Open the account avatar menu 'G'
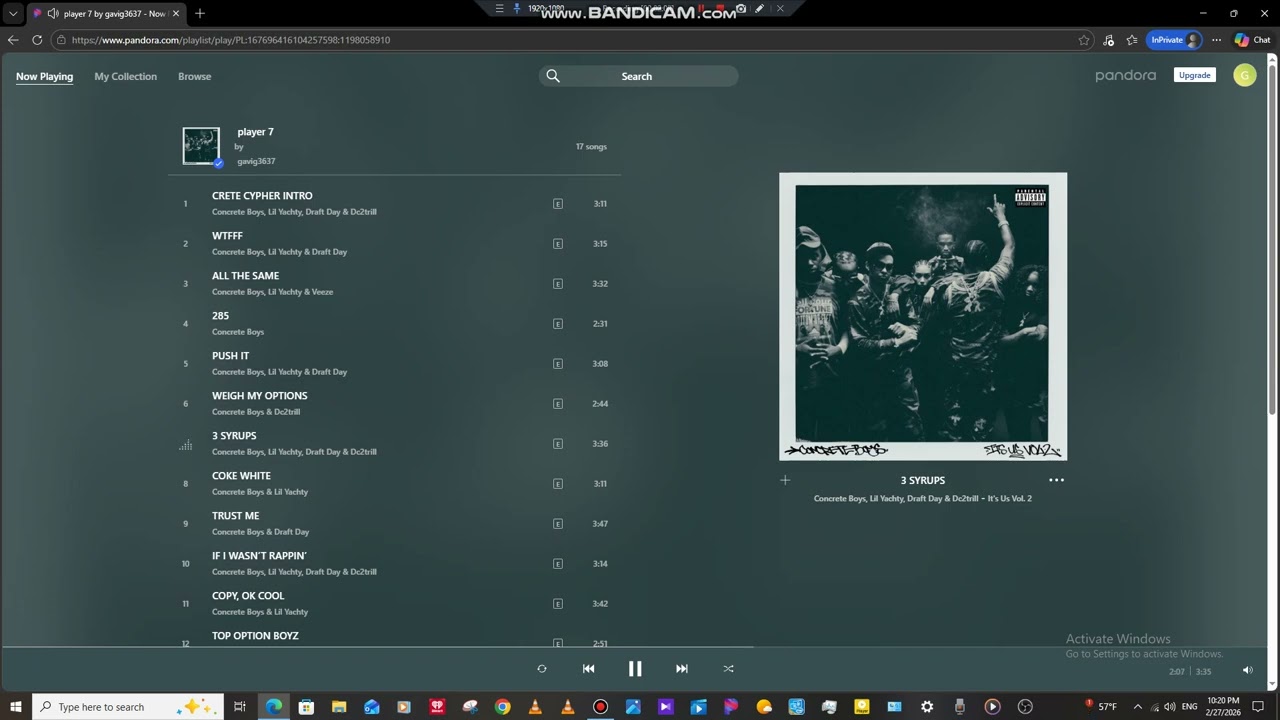This screenshot has height=720, width=1280. (x=1245, y=75)
